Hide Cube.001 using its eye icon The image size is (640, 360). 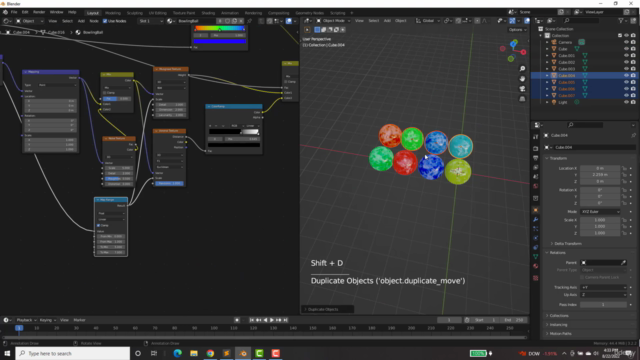[x=626, y=56]
